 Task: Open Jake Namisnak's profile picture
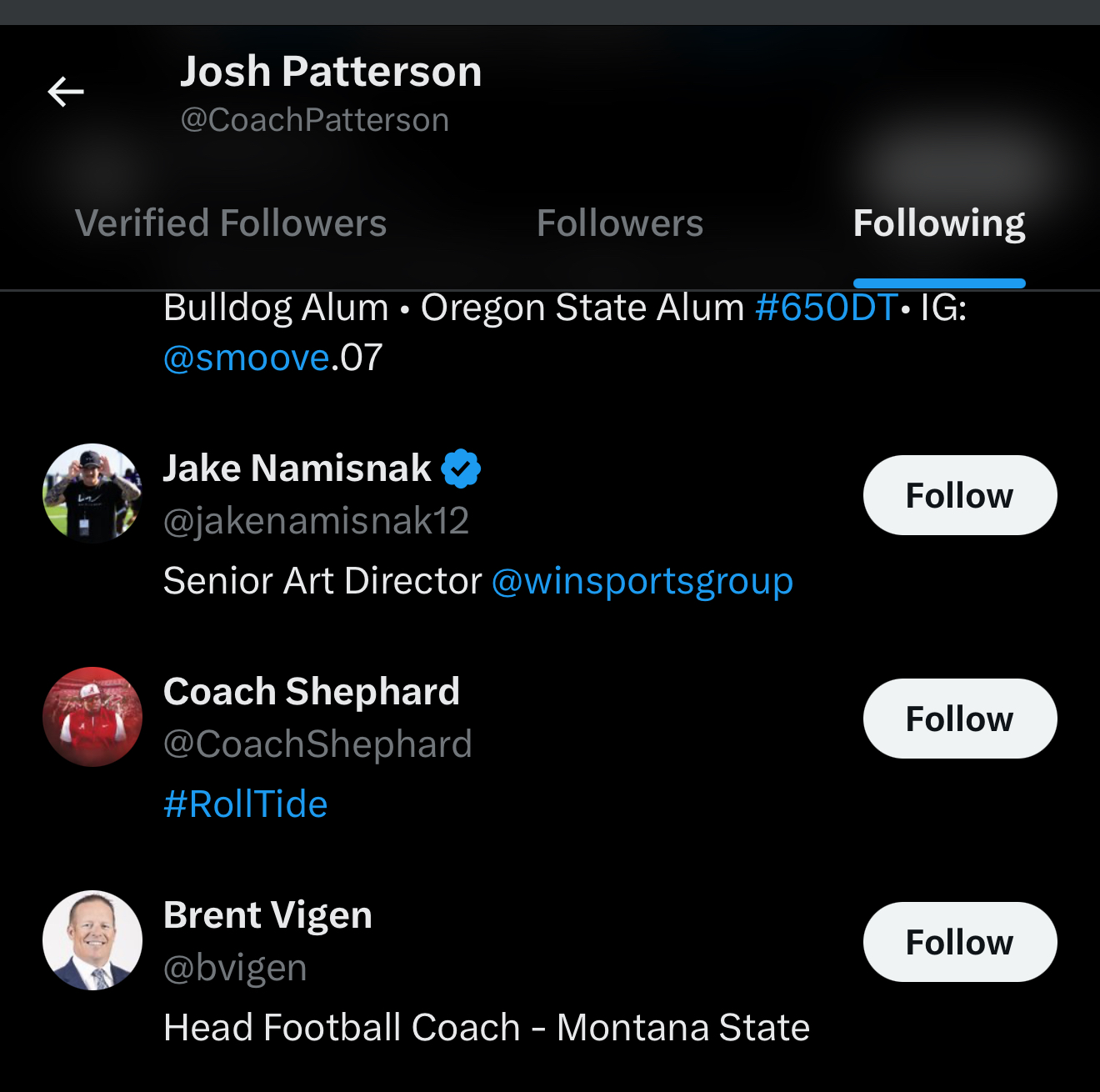point(92,493)
